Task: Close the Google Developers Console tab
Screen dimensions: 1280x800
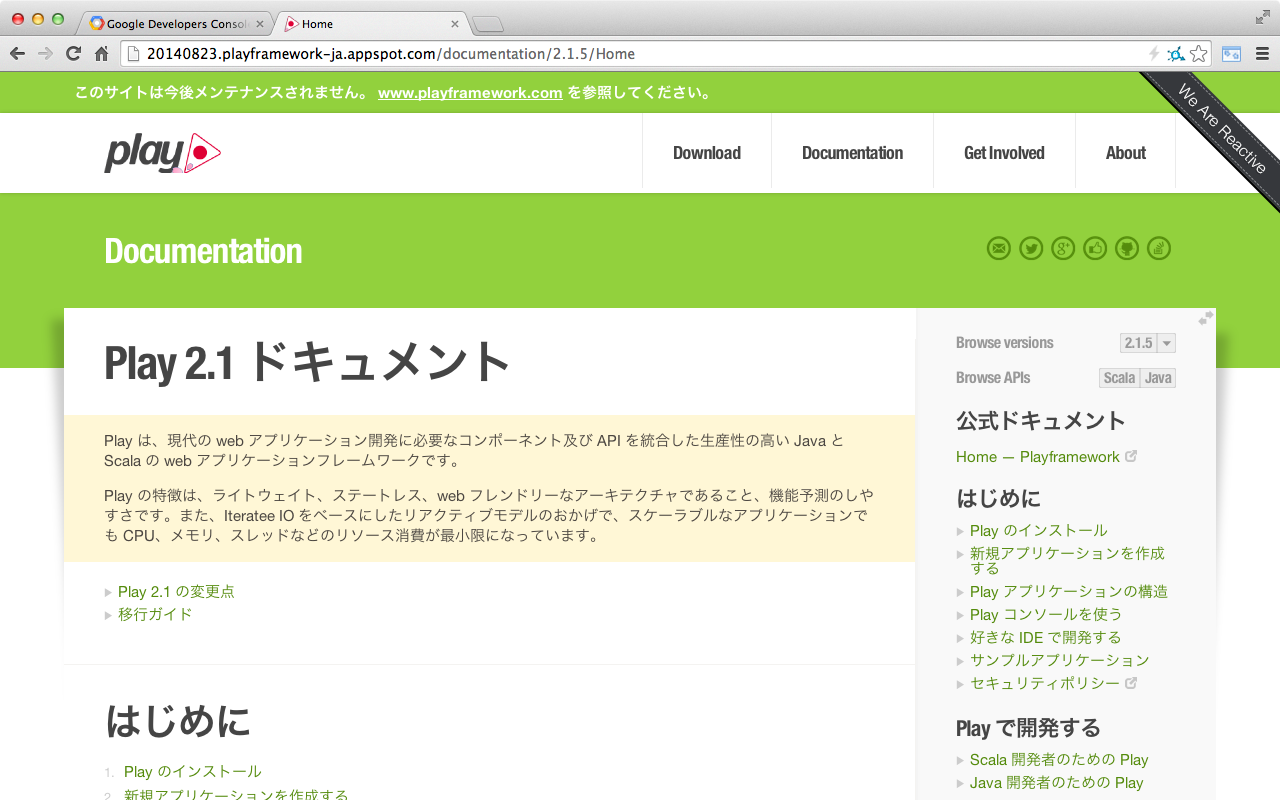Action: [260, 24]
